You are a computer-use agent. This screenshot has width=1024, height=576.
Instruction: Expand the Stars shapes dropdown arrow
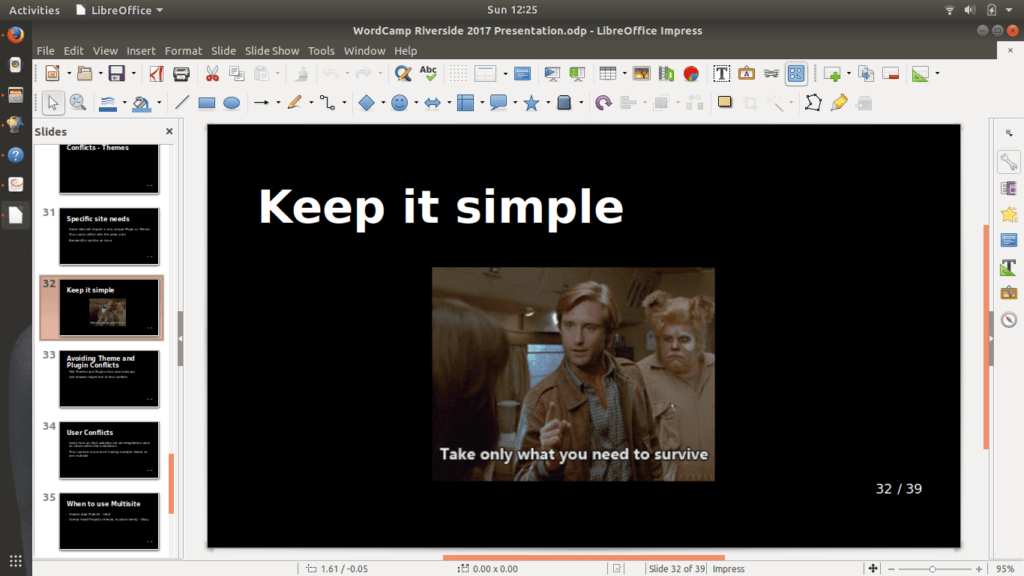pyautogui.click(x=547, y=103)
